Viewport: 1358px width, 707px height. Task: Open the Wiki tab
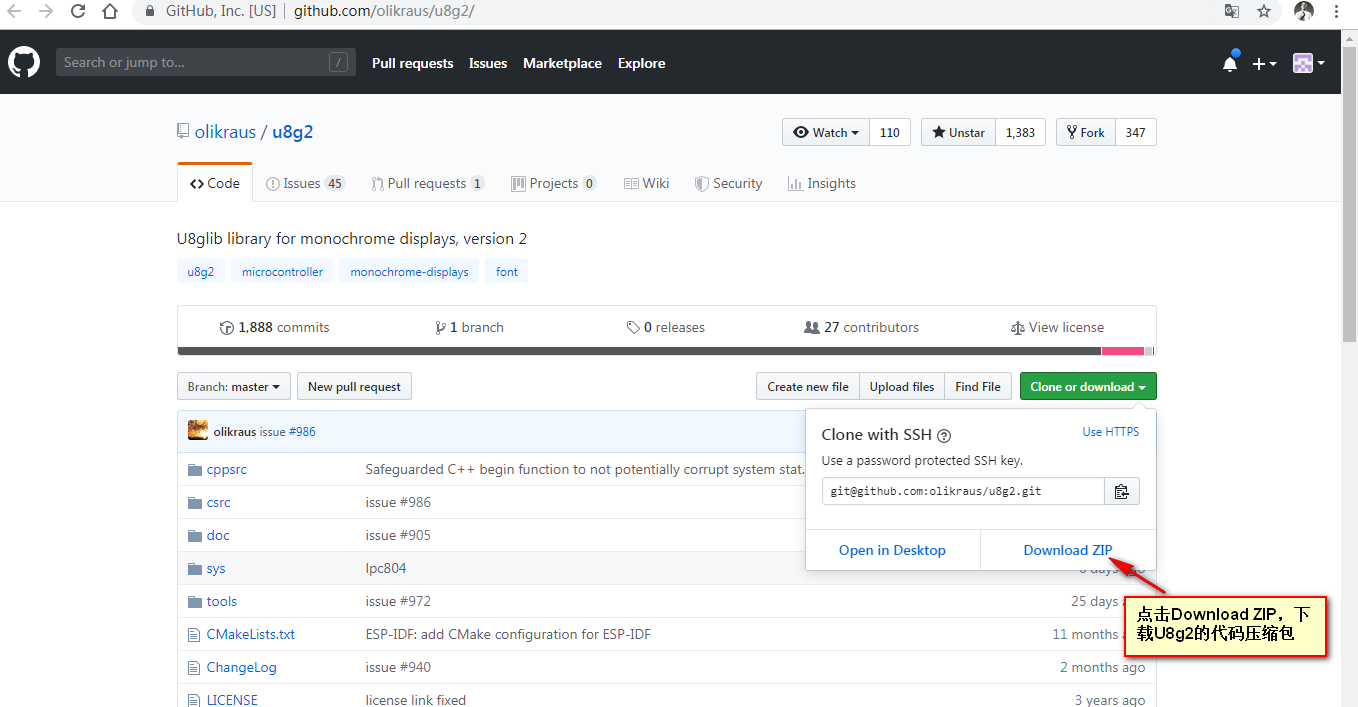(x=646, y=183)
